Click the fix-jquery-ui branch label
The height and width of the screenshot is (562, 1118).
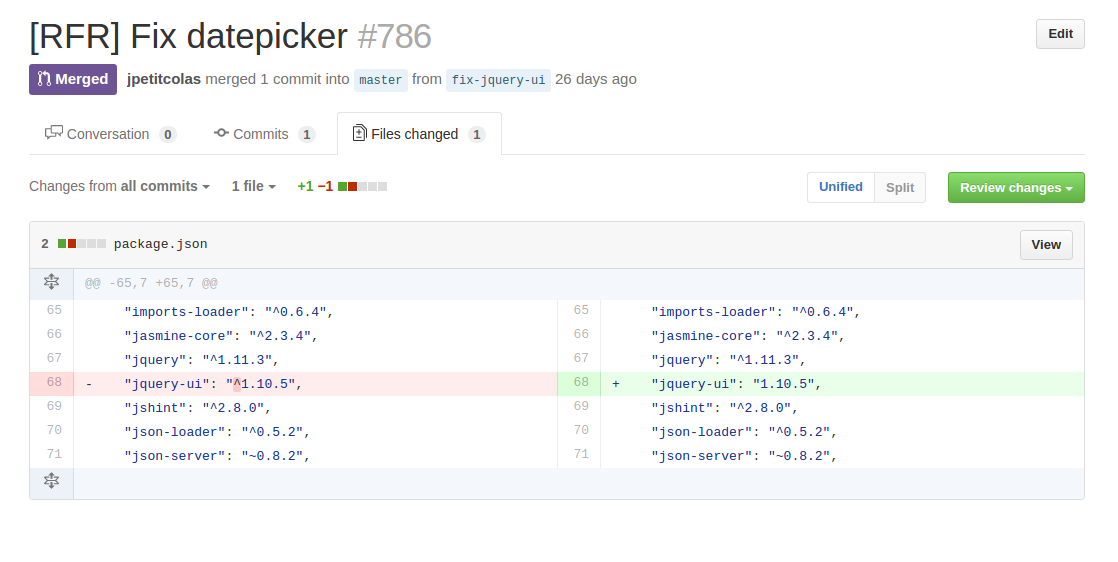[498, 80]
